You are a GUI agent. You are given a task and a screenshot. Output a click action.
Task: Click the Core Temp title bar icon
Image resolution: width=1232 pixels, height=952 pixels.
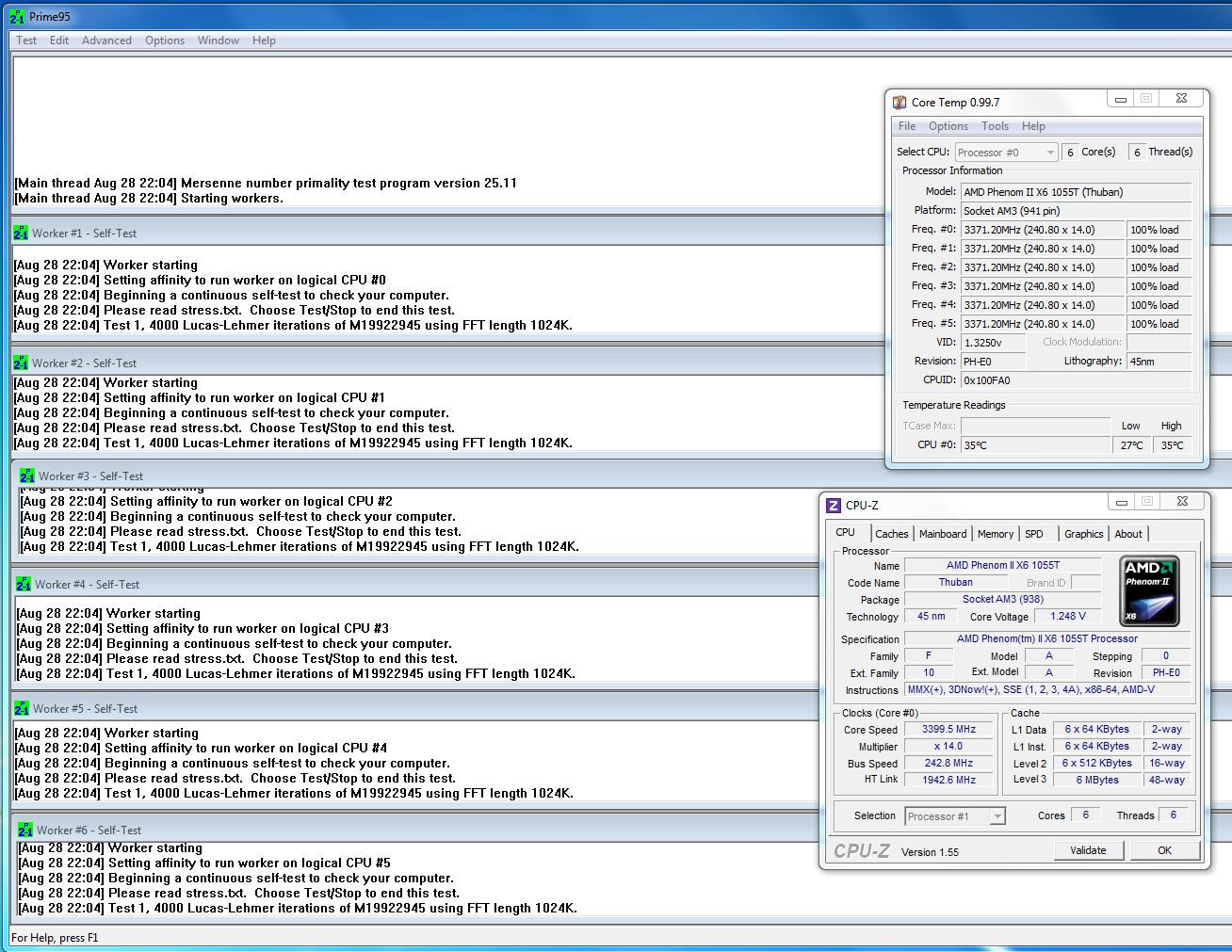[x=900, y=102]
